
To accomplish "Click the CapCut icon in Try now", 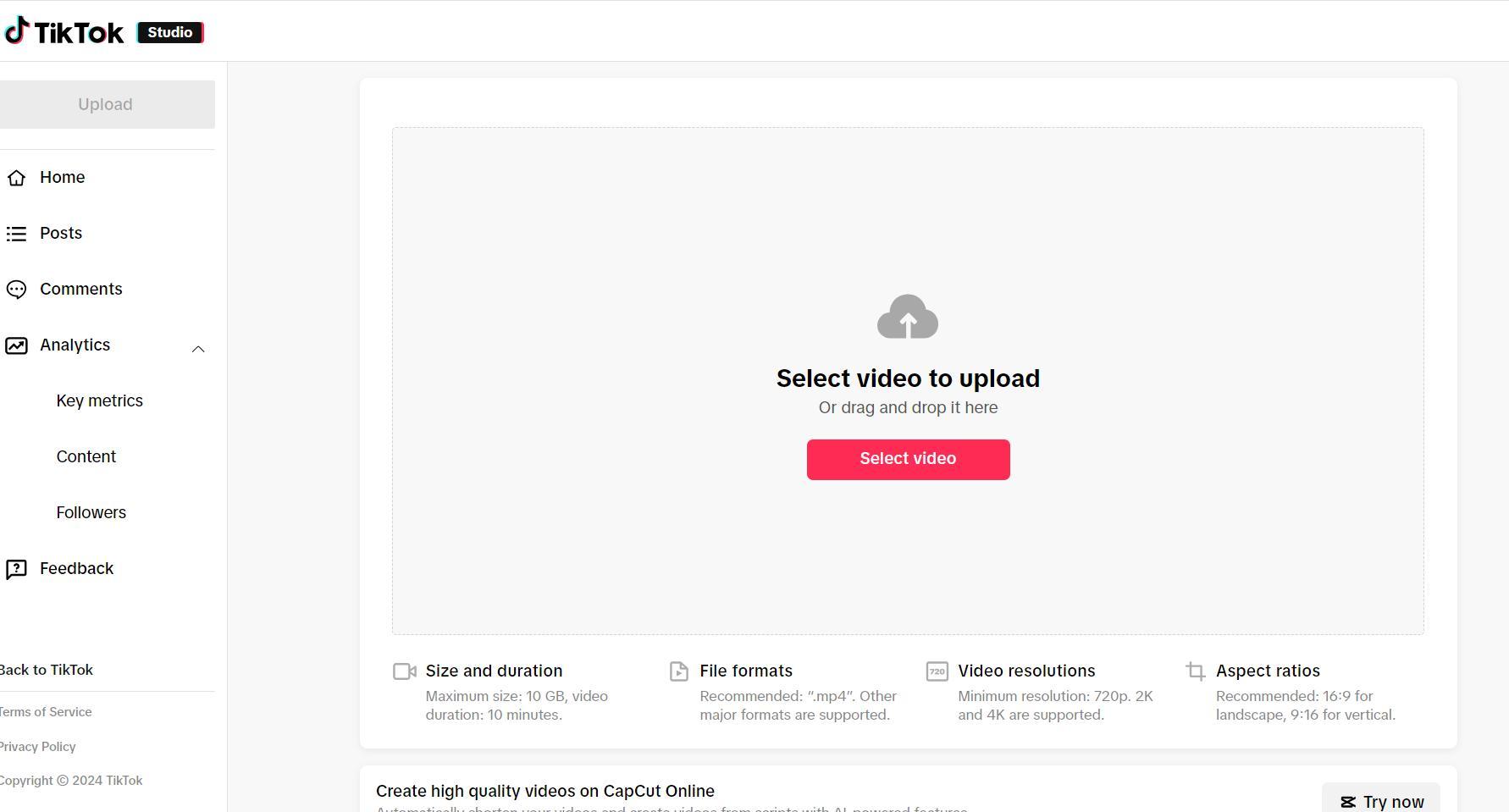I will pos(1347,802).
